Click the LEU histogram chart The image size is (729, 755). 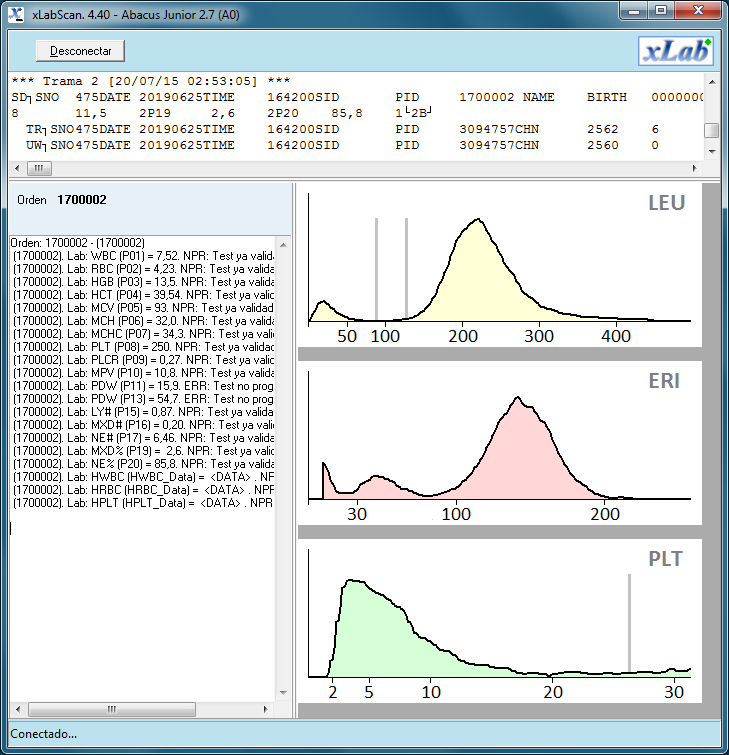point(500,265)
